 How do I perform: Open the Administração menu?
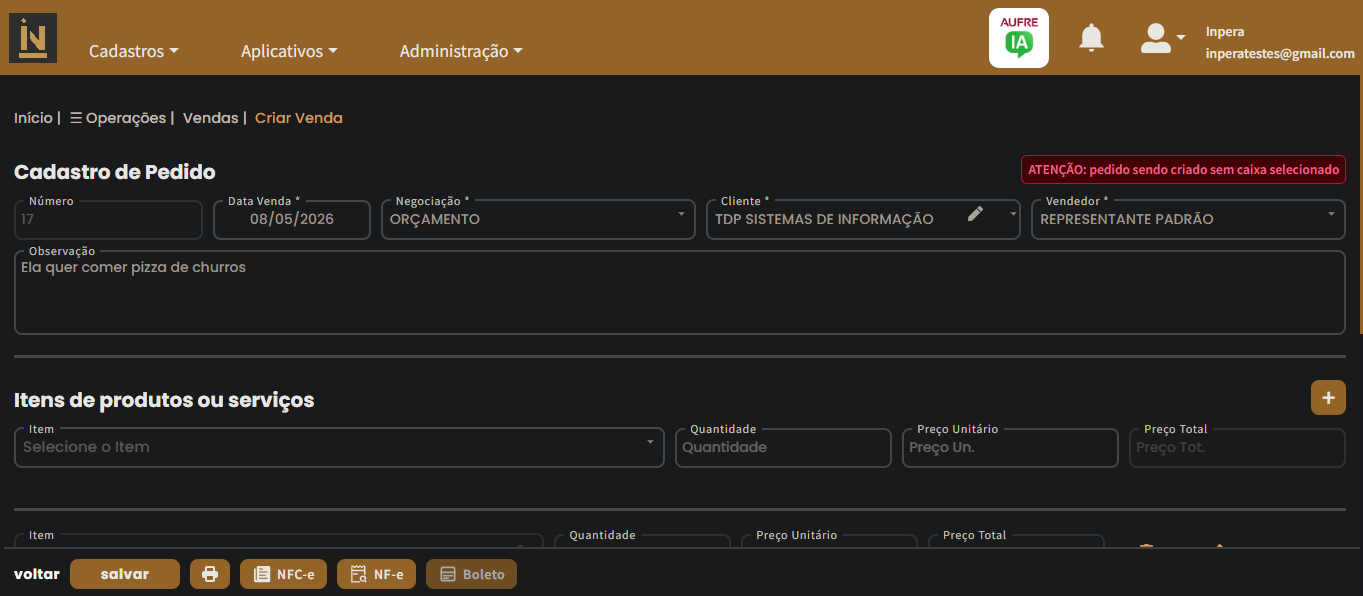(461, 51)
